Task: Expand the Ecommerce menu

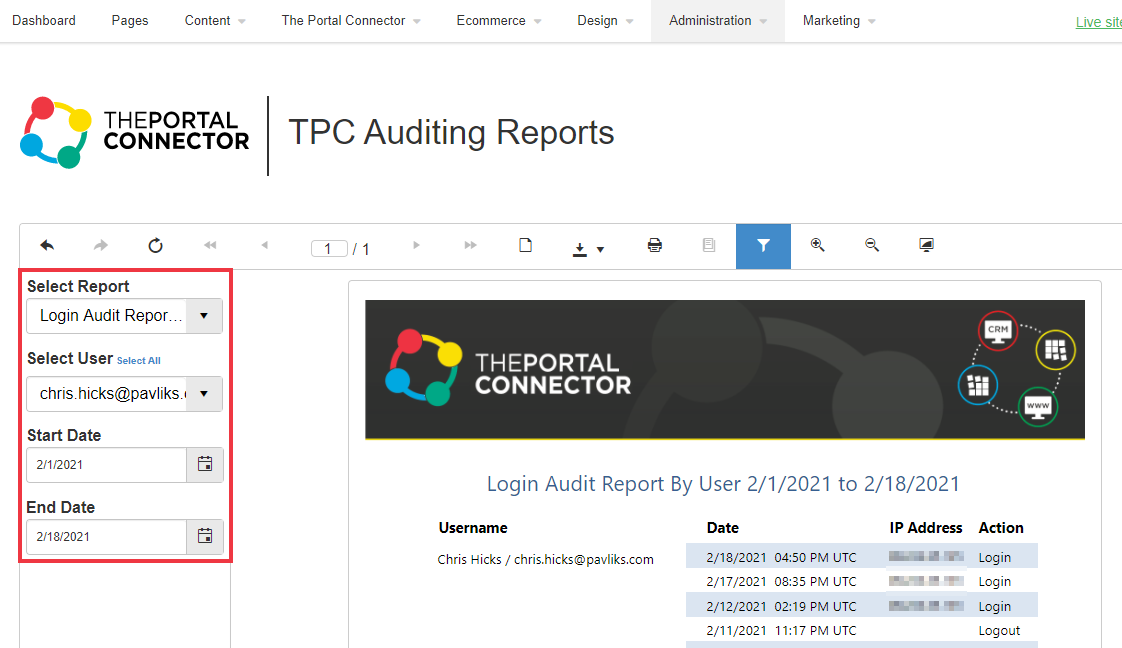Action: pos(499,21)
